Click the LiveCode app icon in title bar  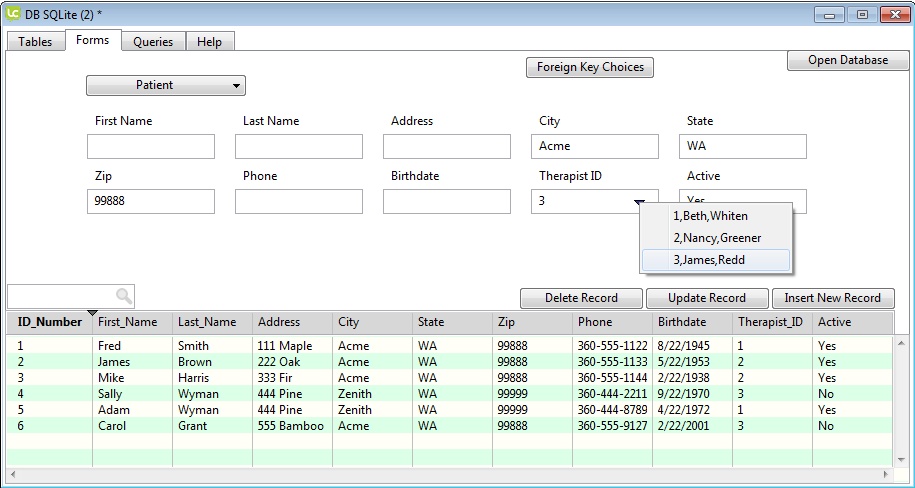point(14,14)
